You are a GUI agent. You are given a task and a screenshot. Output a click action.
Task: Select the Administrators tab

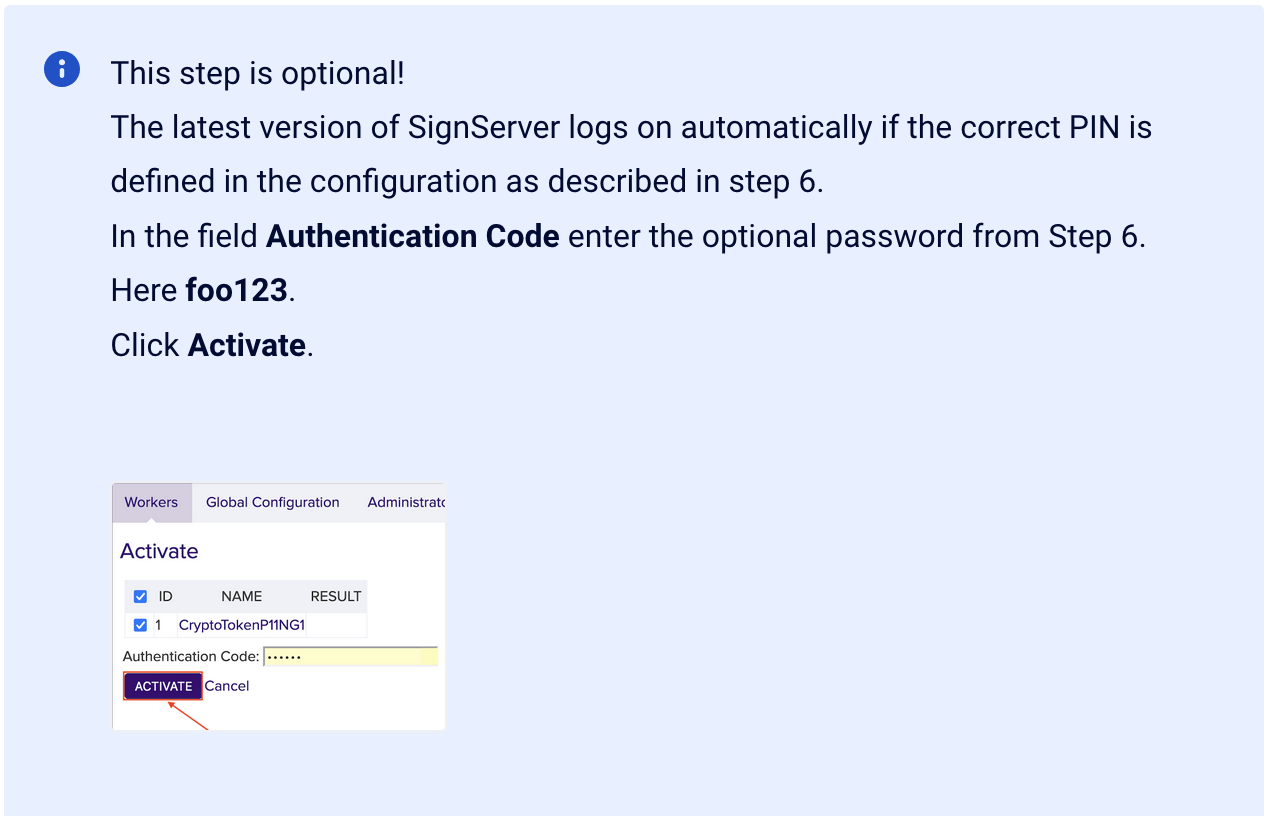pyautogui.click(x=408, y=502)
